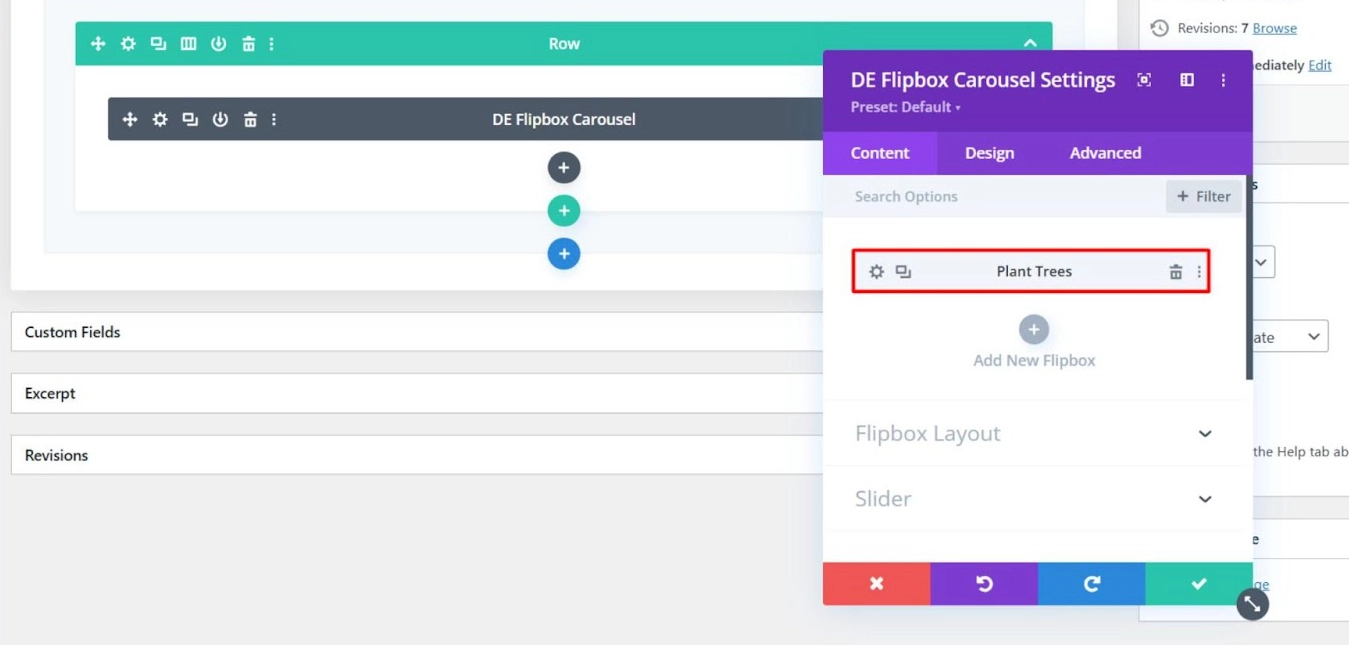The image size is (1349, 645).
Task: Save changes with green checkmark
Action: tap(1198, 584)
